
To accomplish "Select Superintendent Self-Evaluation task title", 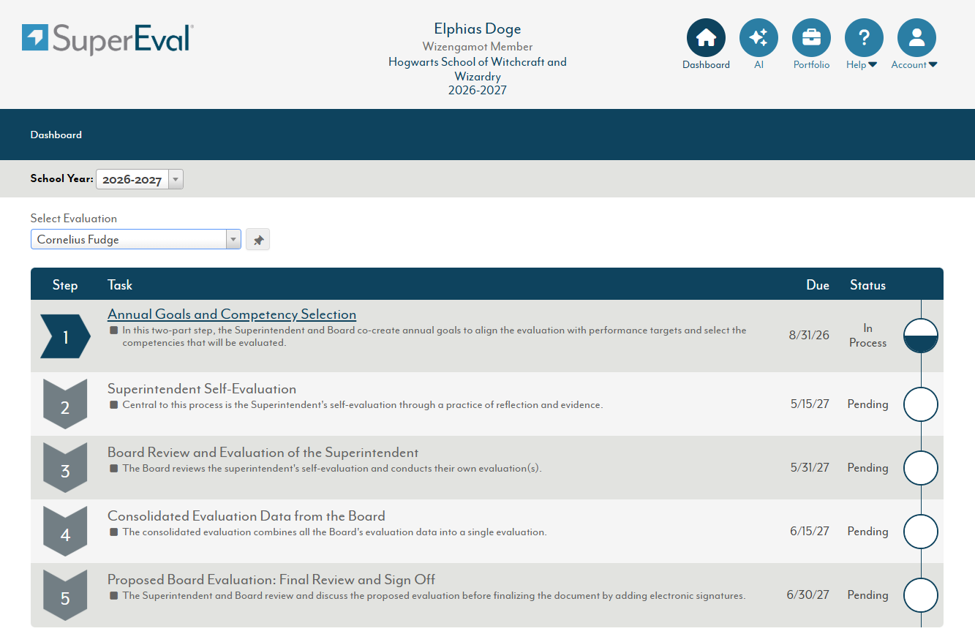I will pyautogui.click(x=201, y=389).
